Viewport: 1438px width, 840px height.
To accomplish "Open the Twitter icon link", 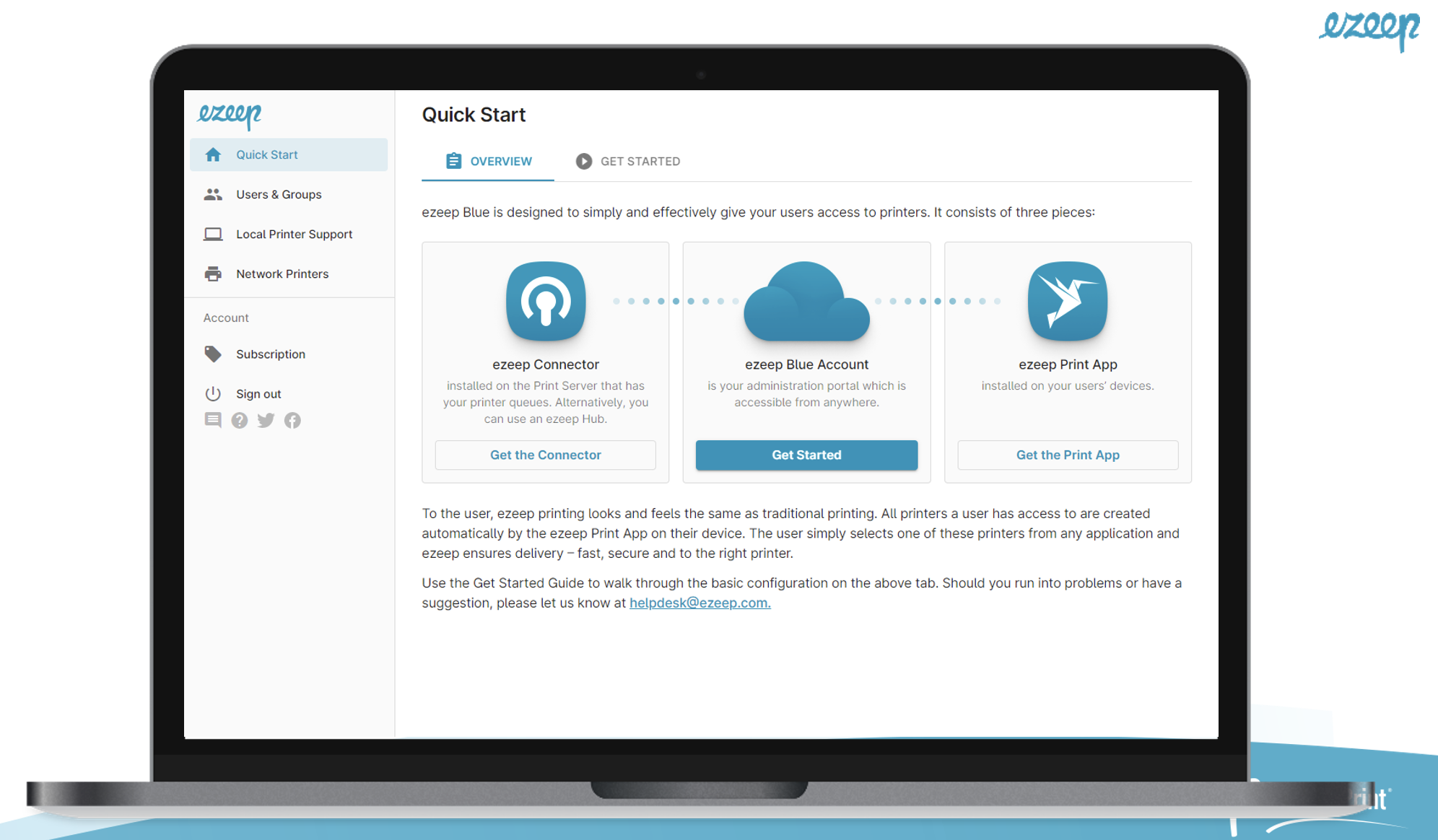I will [x=266, y=420].
